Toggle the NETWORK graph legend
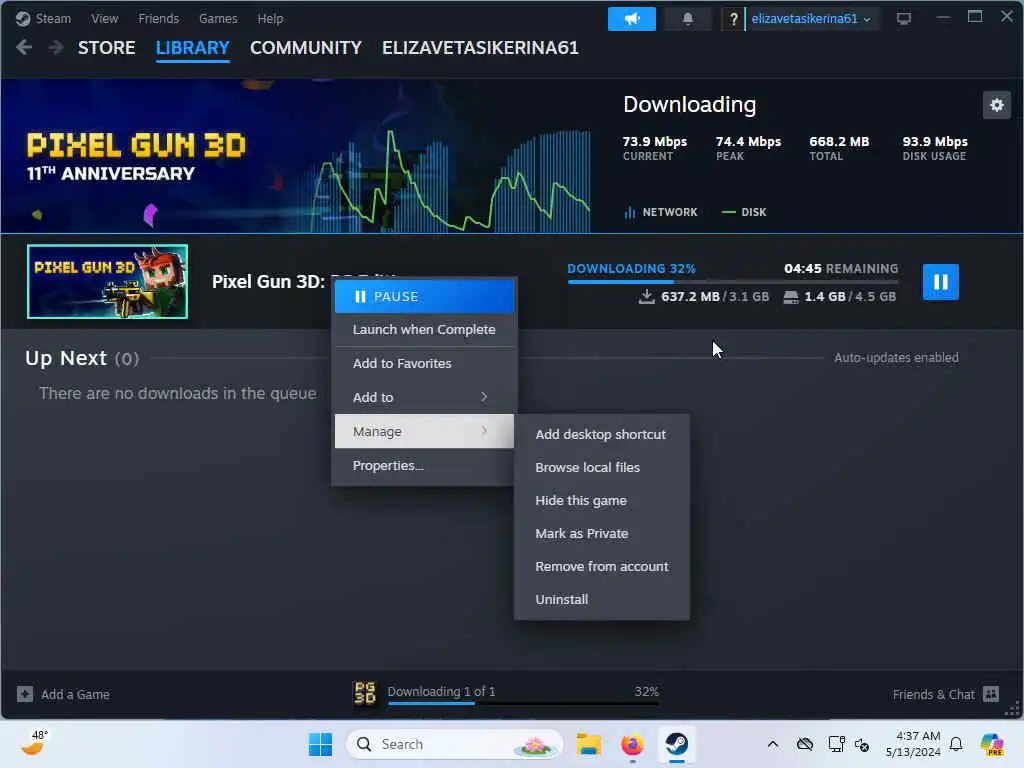This screenshot has width=1024, height=768. (x=661, y=212)
